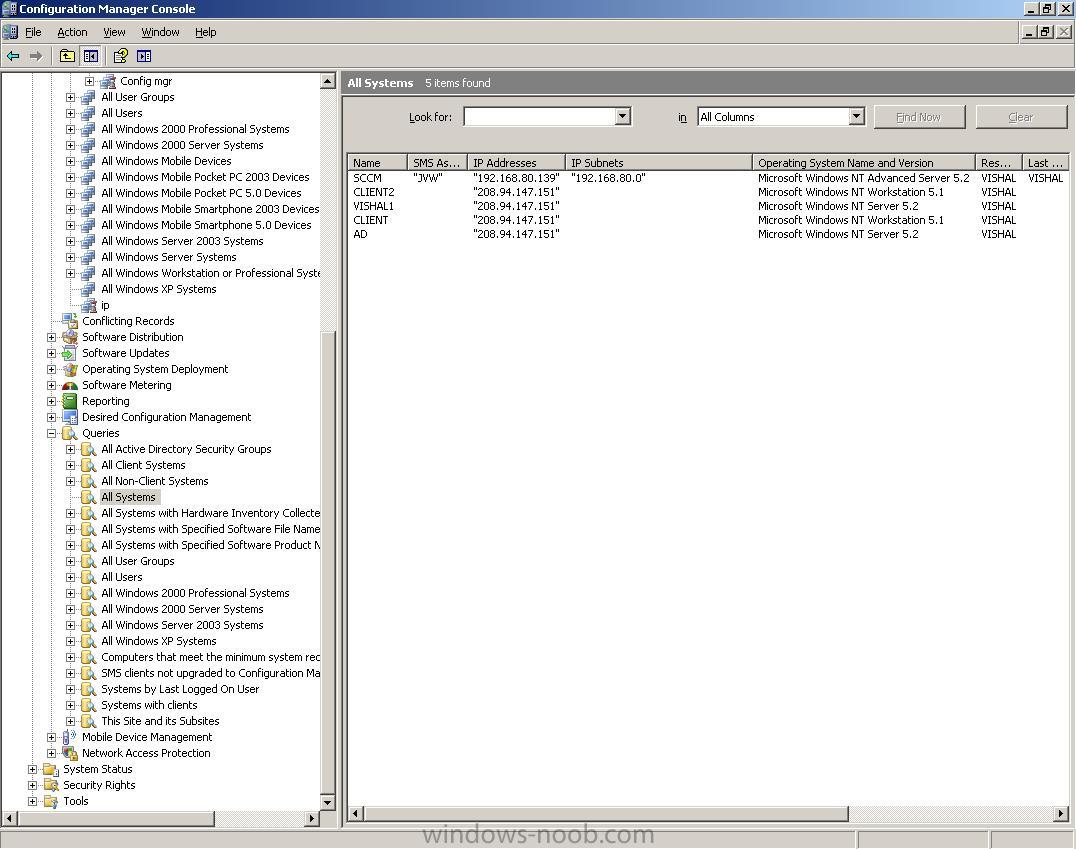Image resolution: width=1076 pixels, height=849 pixels.
Task: Click the results pane horizontal scrollbar
Action: pos(607,814)
